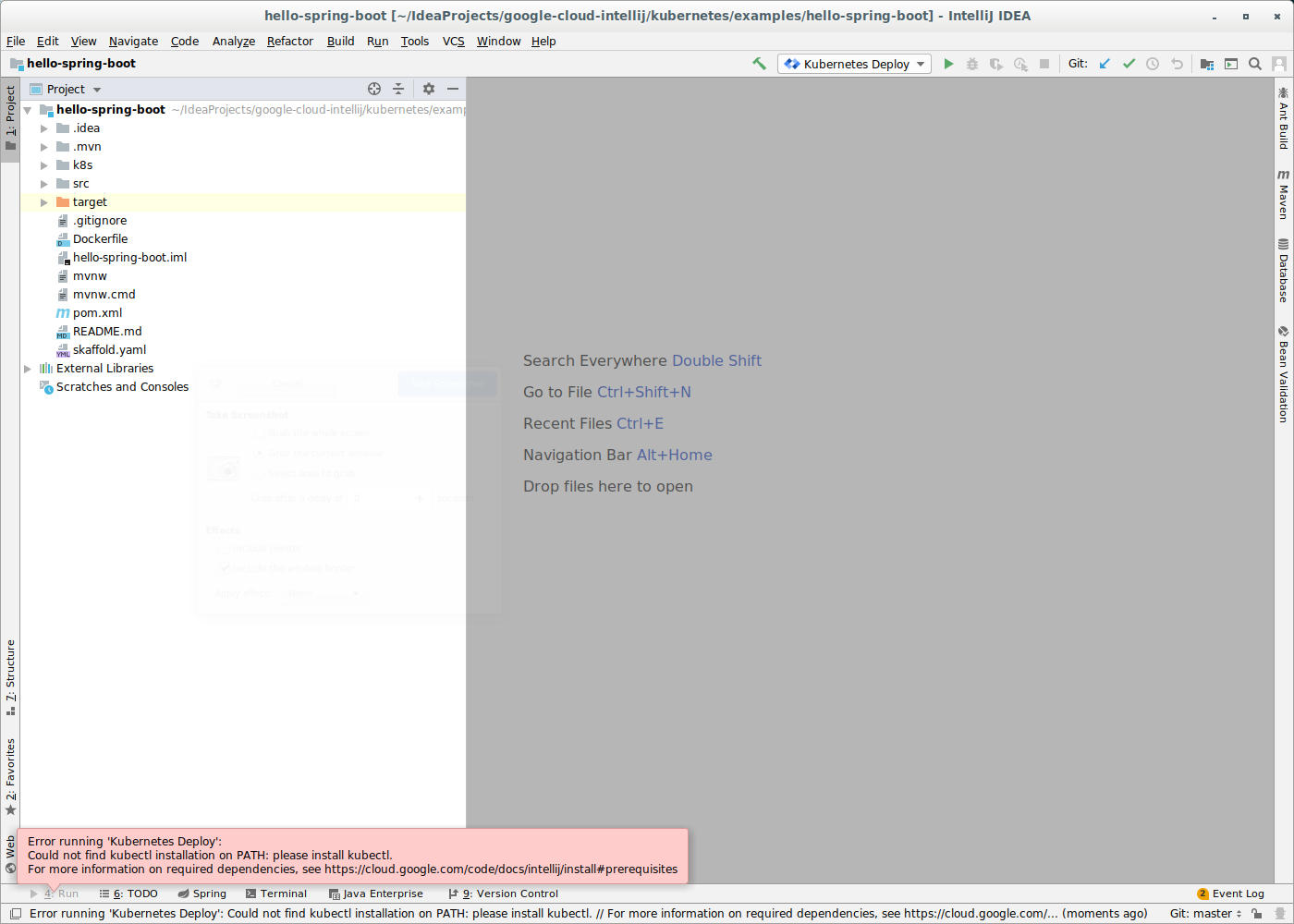Open the Event Log
Screen dimensions: 1294x924
click(1239, 894)
